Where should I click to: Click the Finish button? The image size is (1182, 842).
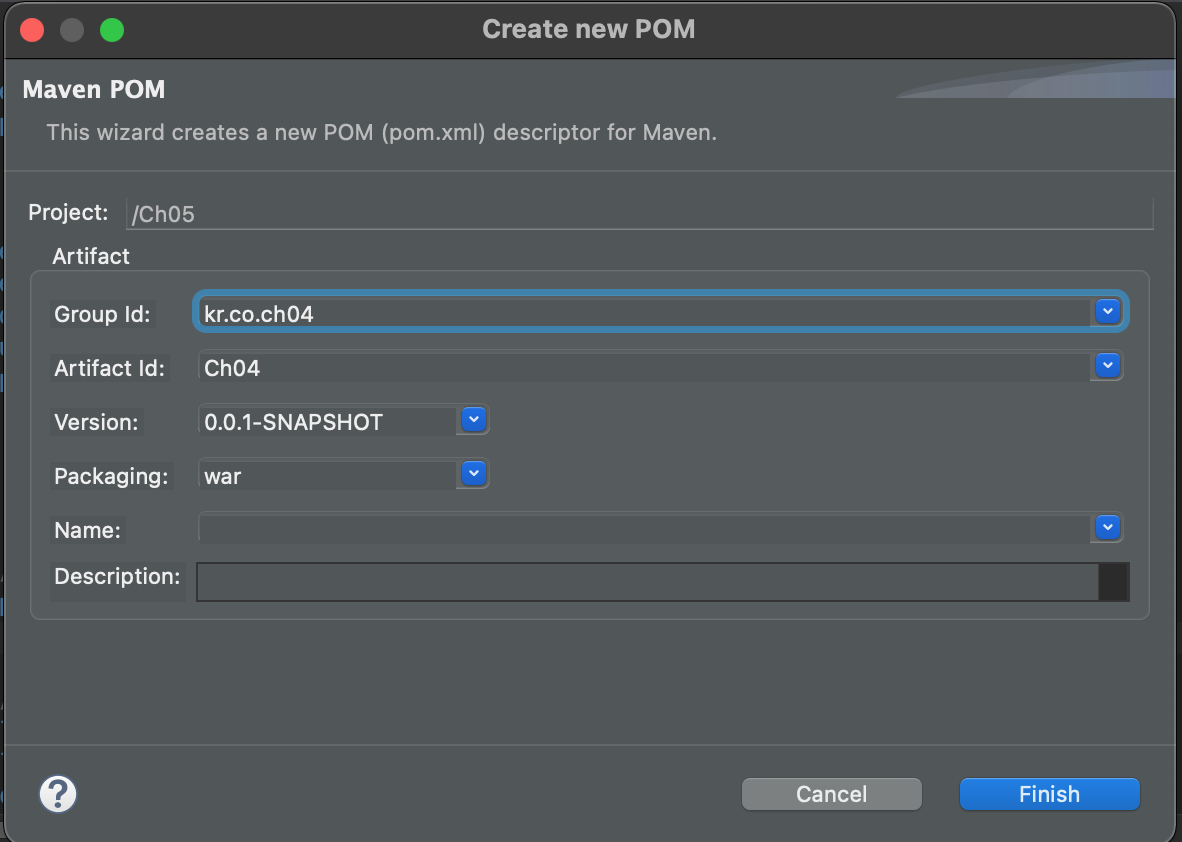coord(1049,795)
